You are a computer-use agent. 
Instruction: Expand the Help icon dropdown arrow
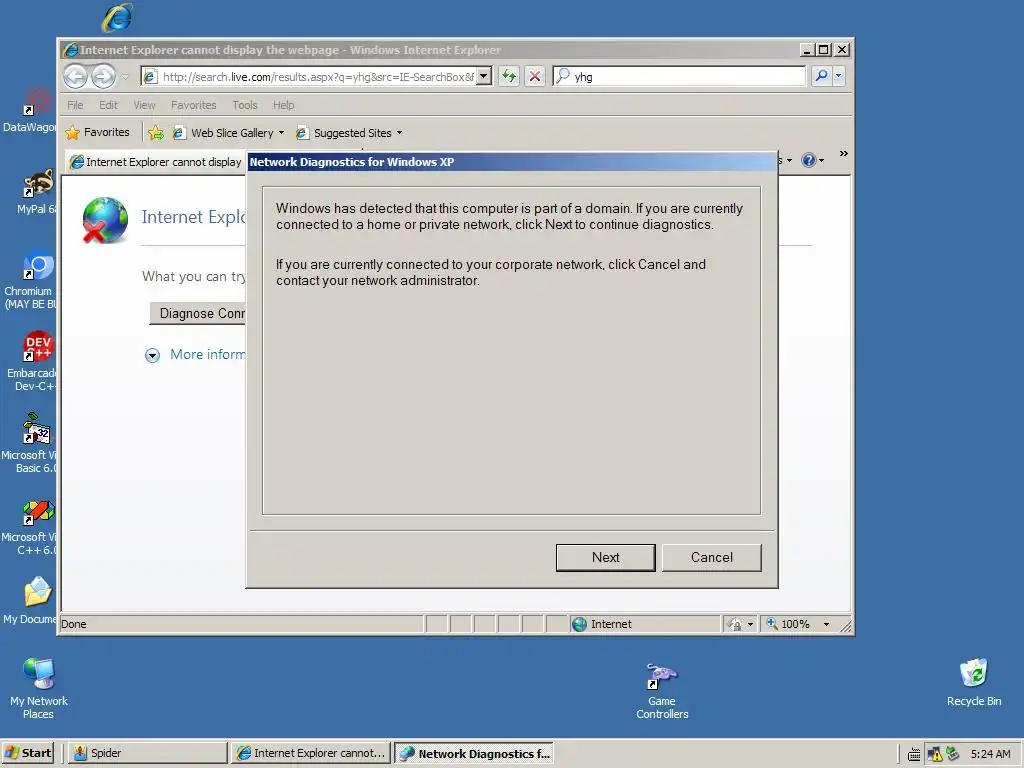[822, 161]
